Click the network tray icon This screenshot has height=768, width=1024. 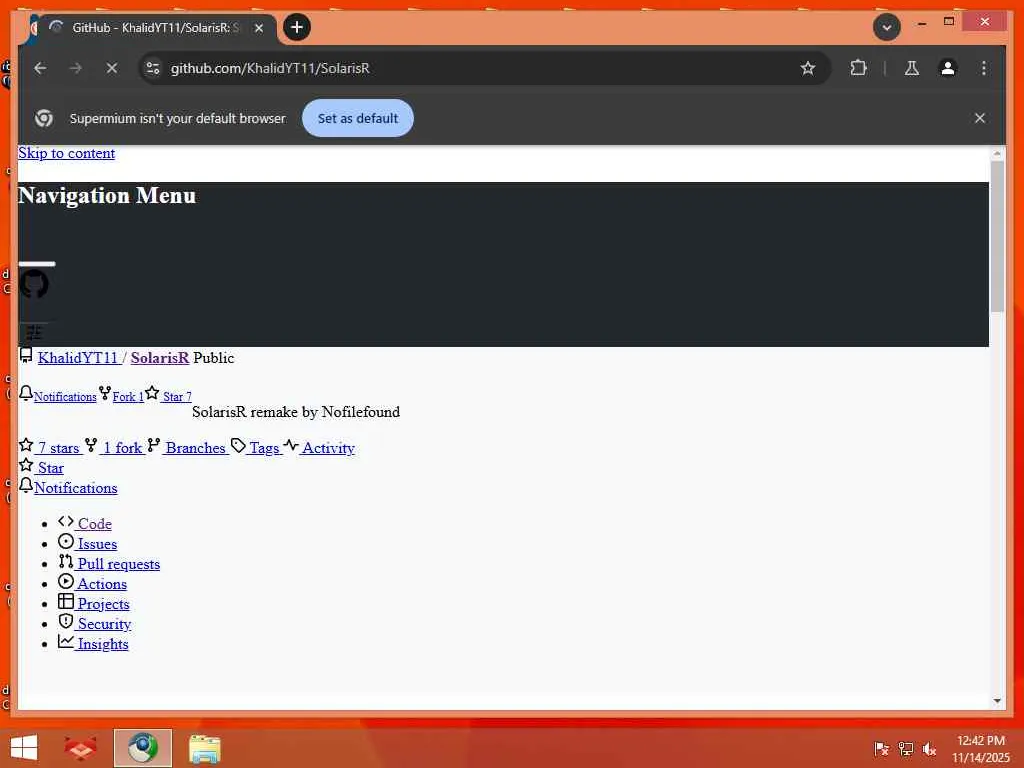tap(906, 749)
